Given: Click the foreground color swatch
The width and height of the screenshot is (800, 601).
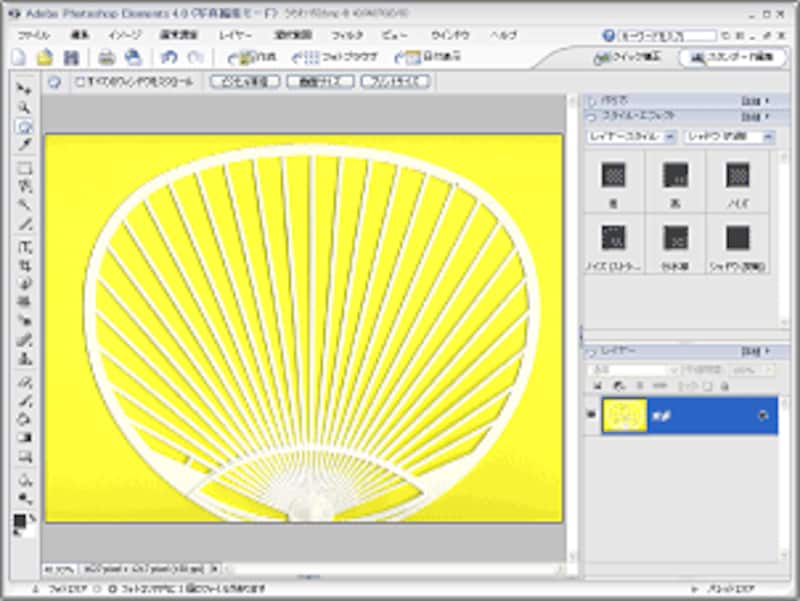Looking at the screenshot, I should click(x=20, y=520).
